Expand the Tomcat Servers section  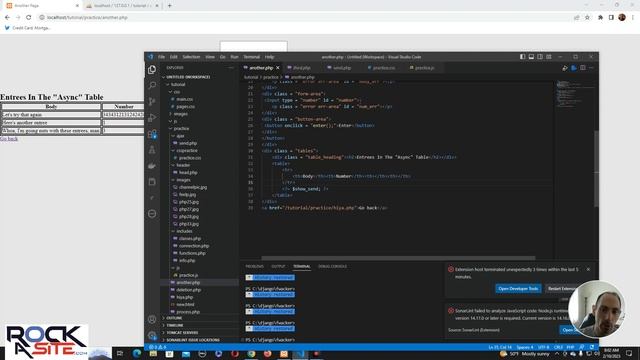182,333
